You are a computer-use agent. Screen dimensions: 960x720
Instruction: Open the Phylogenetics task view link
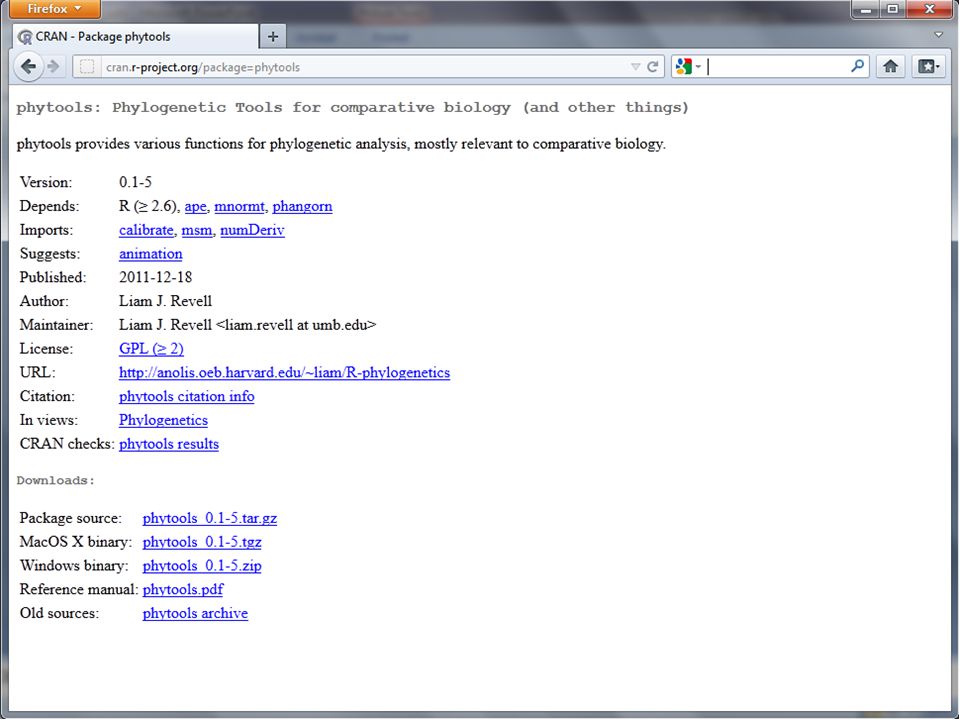[163, 421]
